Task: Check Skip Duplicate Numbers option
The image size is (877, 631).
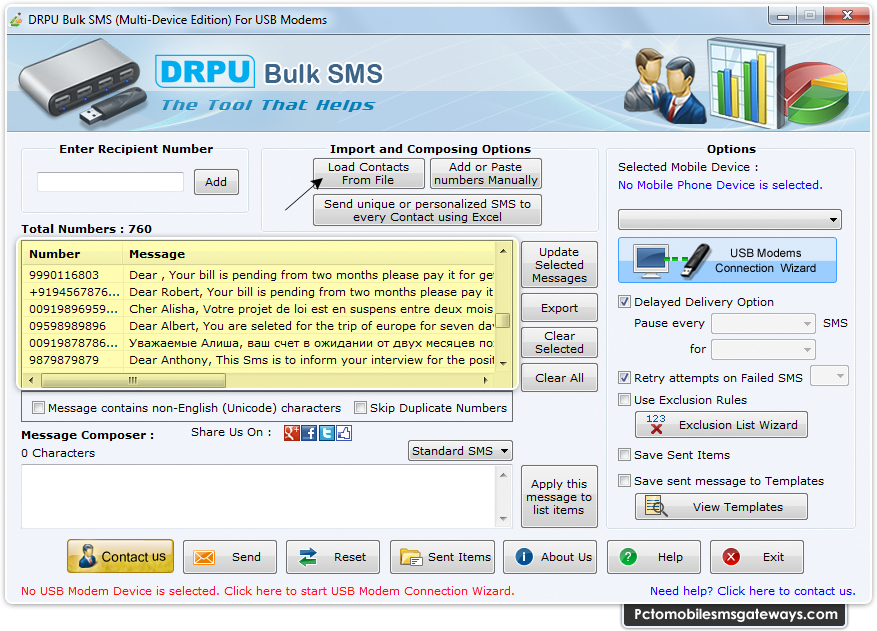Action: point(360,408)
